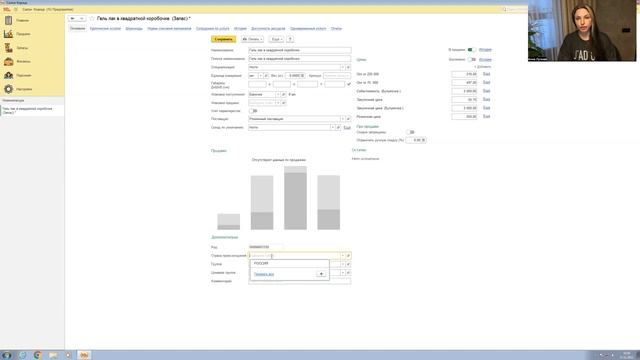The height and width of the screenshot is (360, 640).
Task: Expand the Поставщик dropdown arrow
Action: (342, 119)
